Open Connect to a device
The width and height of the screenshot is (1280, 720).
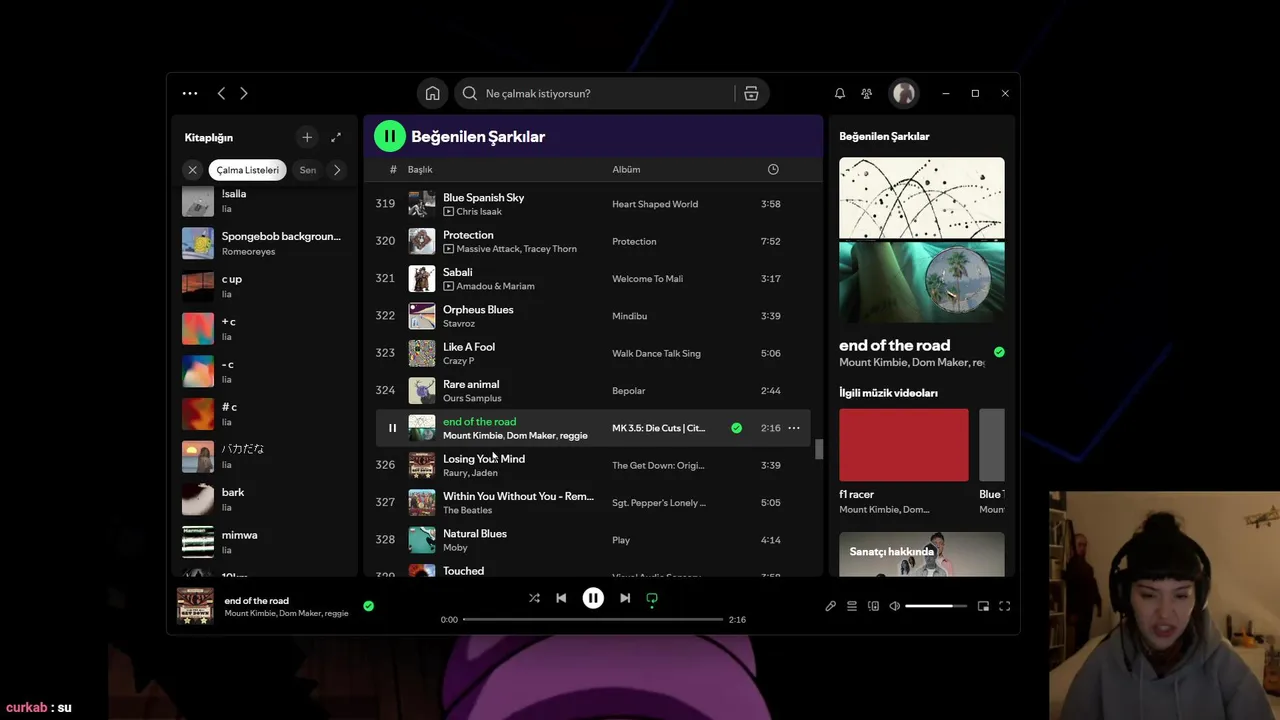tap(873, 606)
